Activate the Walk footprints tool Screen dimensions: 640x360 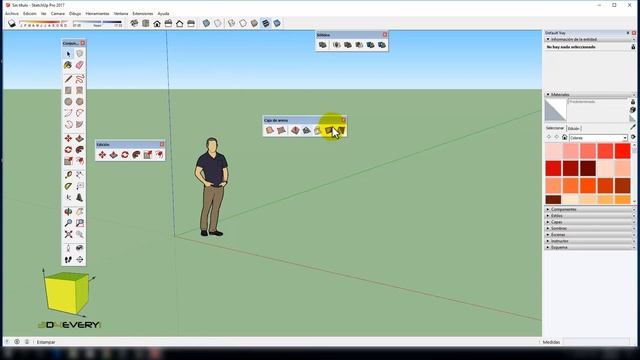pyautogui.click(x=68, y=260)
